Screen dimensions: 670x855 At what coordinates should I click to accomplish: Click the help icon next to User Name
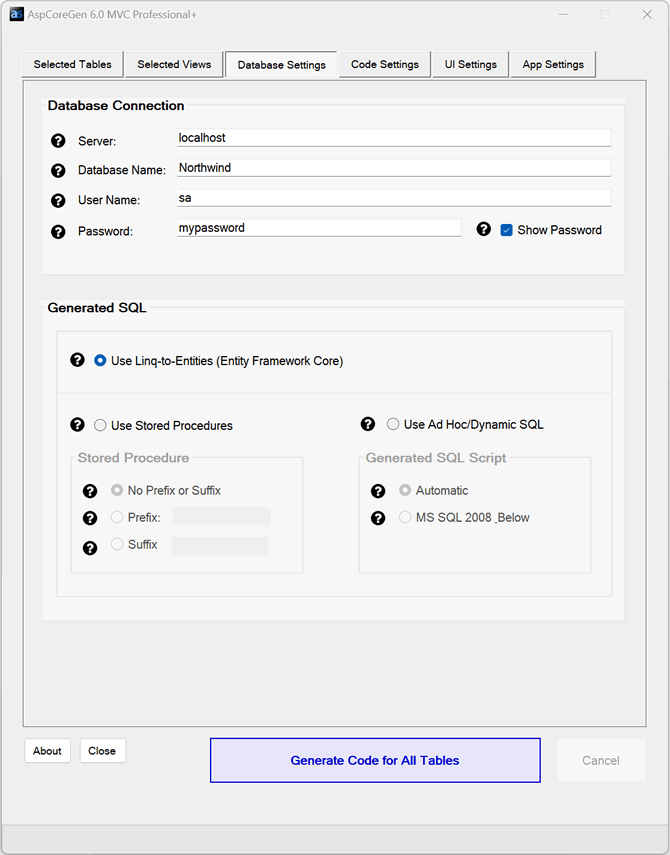pos(58,201)
